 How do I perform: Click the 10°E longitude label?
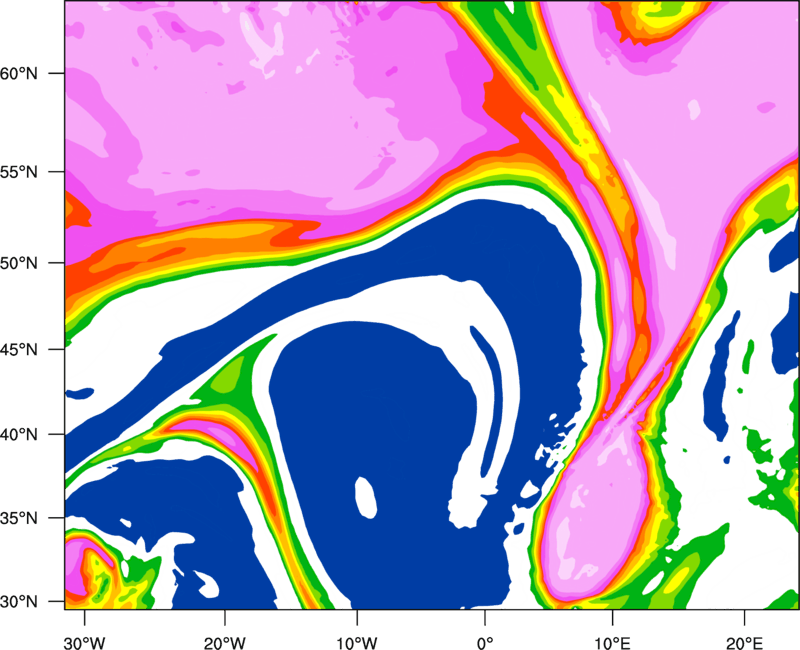(x=612, y=643)
